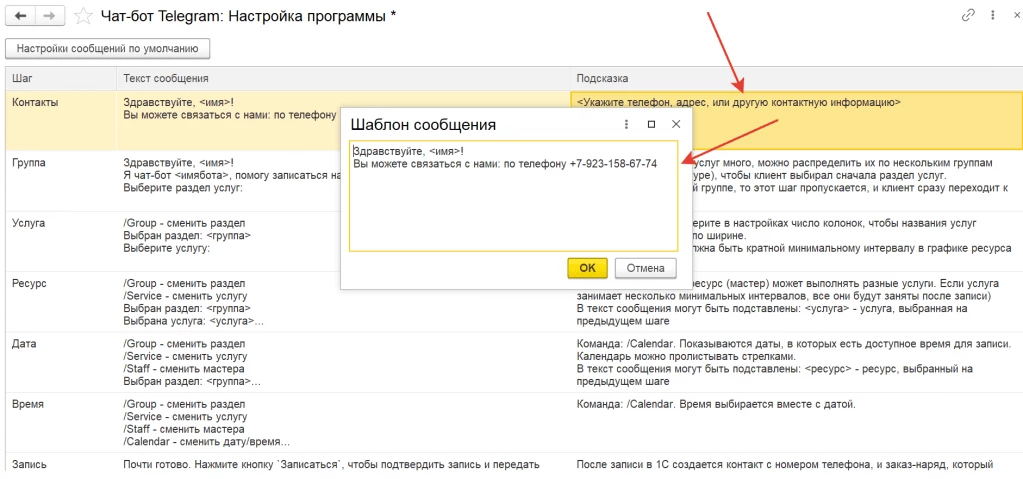
Task: Click Ресурс hint about <услуга> substitution
Action: pos(773,315)
